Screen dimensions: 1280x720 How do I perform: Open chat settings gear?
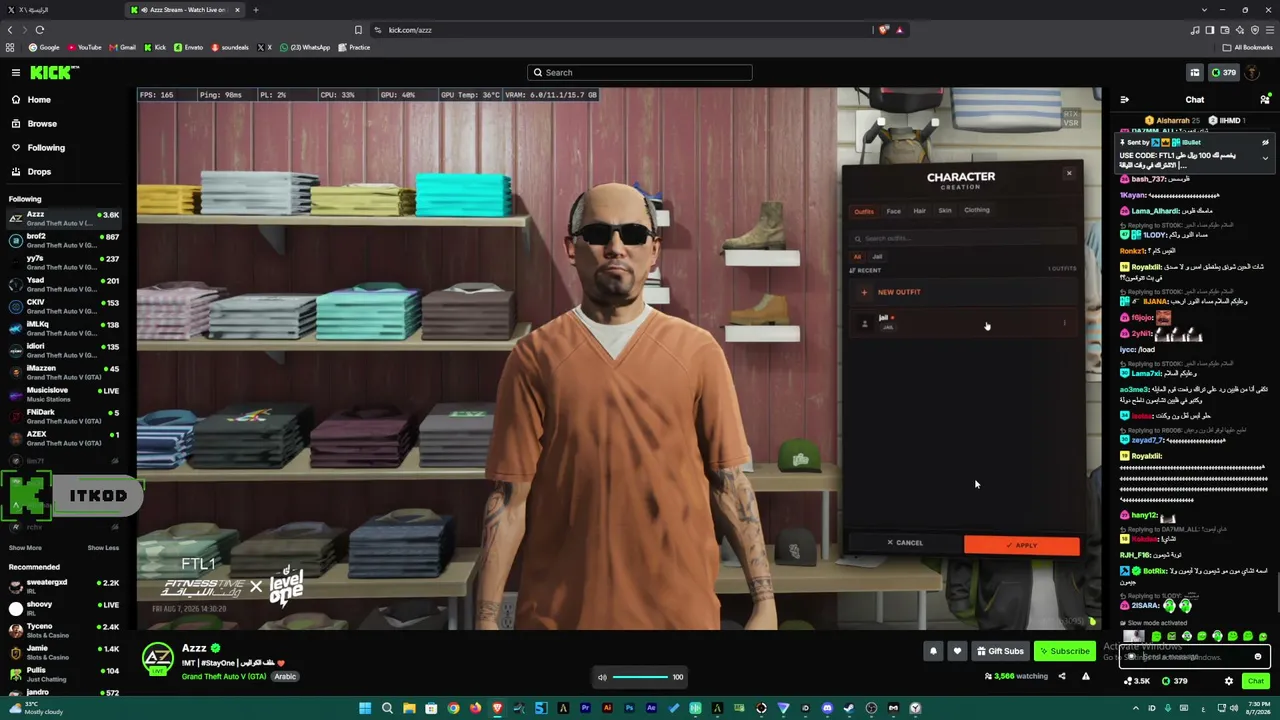pyautogui.click(x=1229, y=681)
